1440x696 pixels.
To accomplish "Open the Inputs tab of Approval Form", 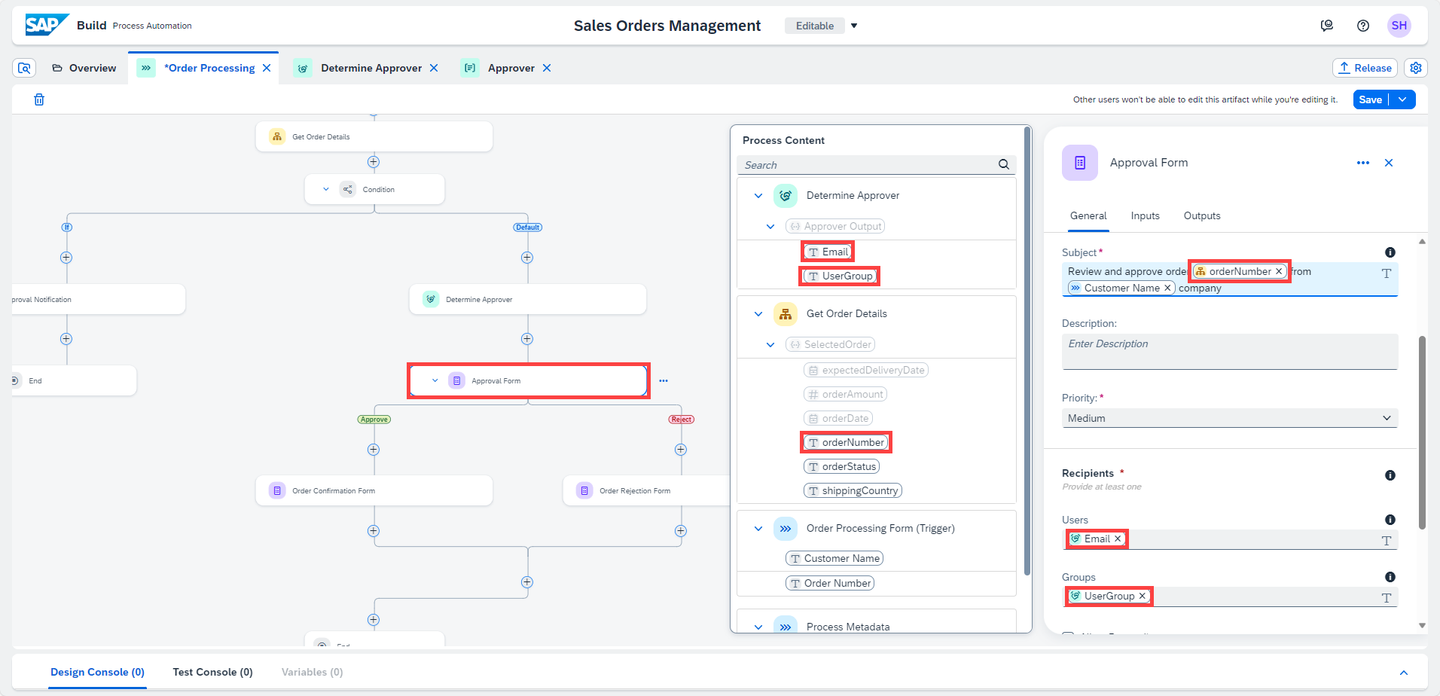I will coord(1145,216).
